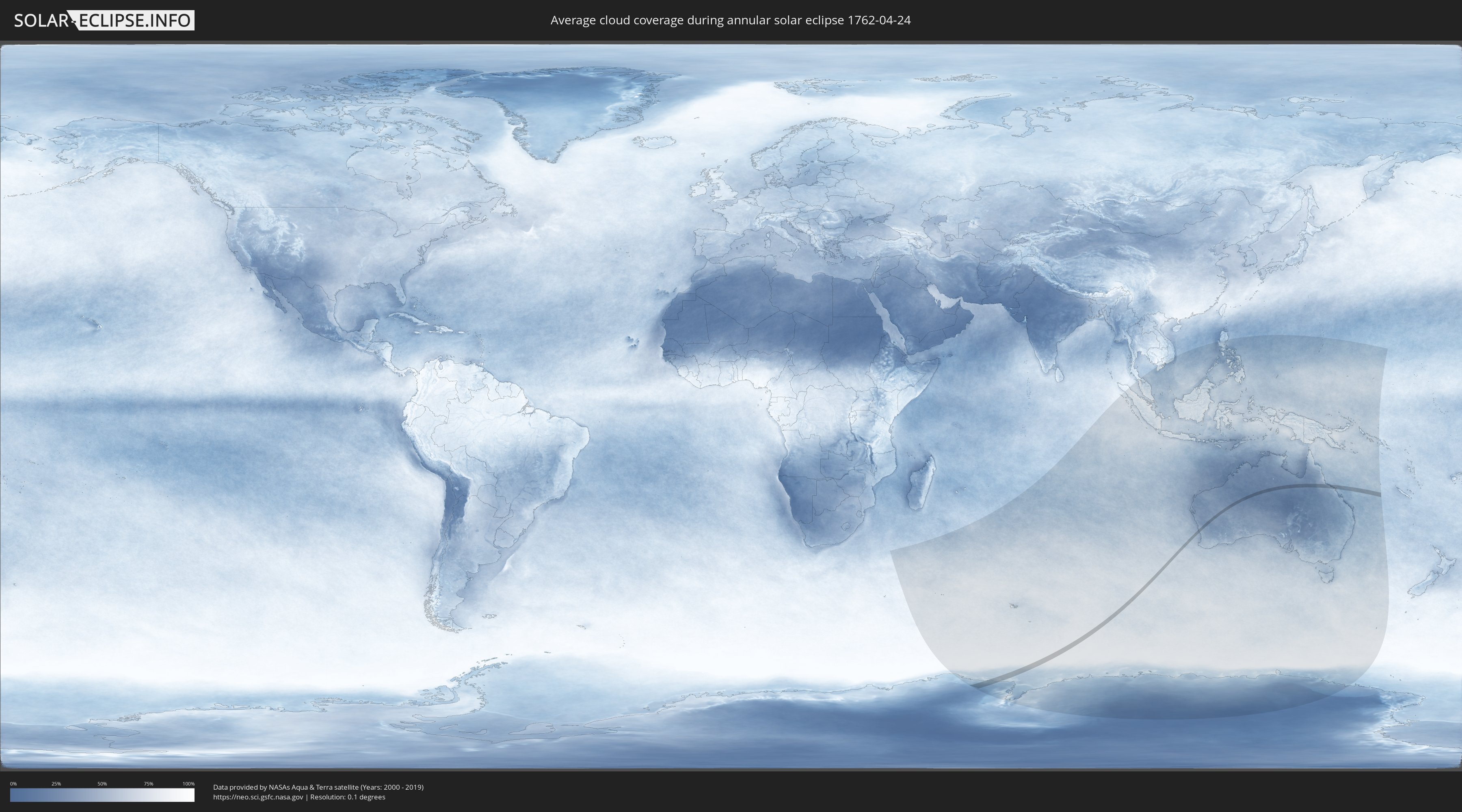The image size is (1462, 812).
Task: Click the SOLAR-ECLIPSE.INFO logo
Action: [x=104, y=20]
